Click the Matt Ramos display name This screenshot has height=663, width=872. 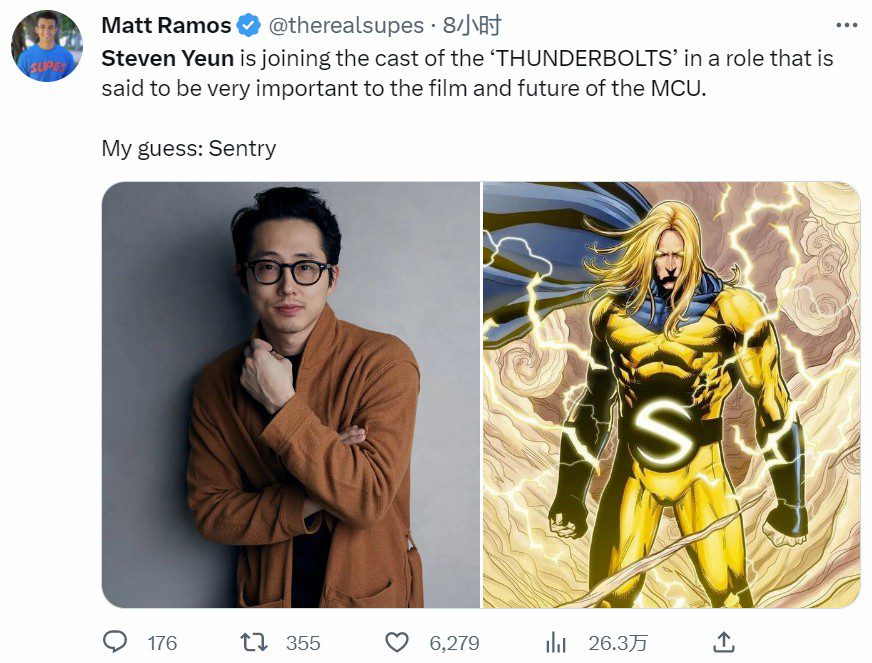[x=166, y=26]
